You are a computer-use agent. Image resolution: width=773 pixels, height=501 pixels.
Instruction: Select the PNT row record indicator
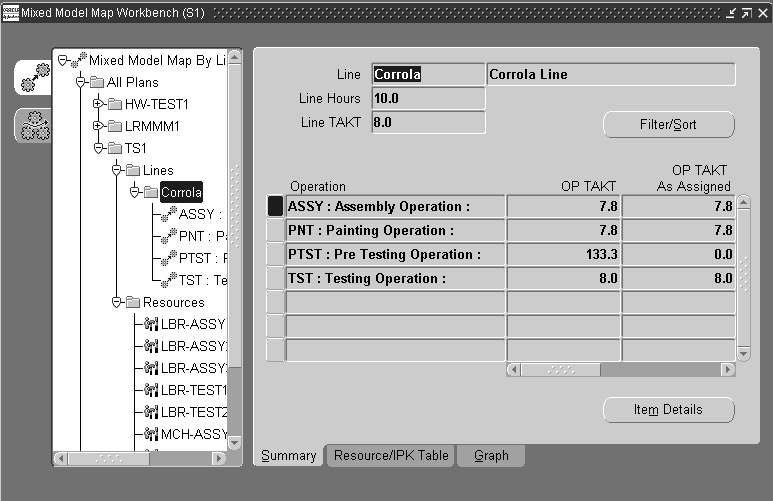click(275, 230)
